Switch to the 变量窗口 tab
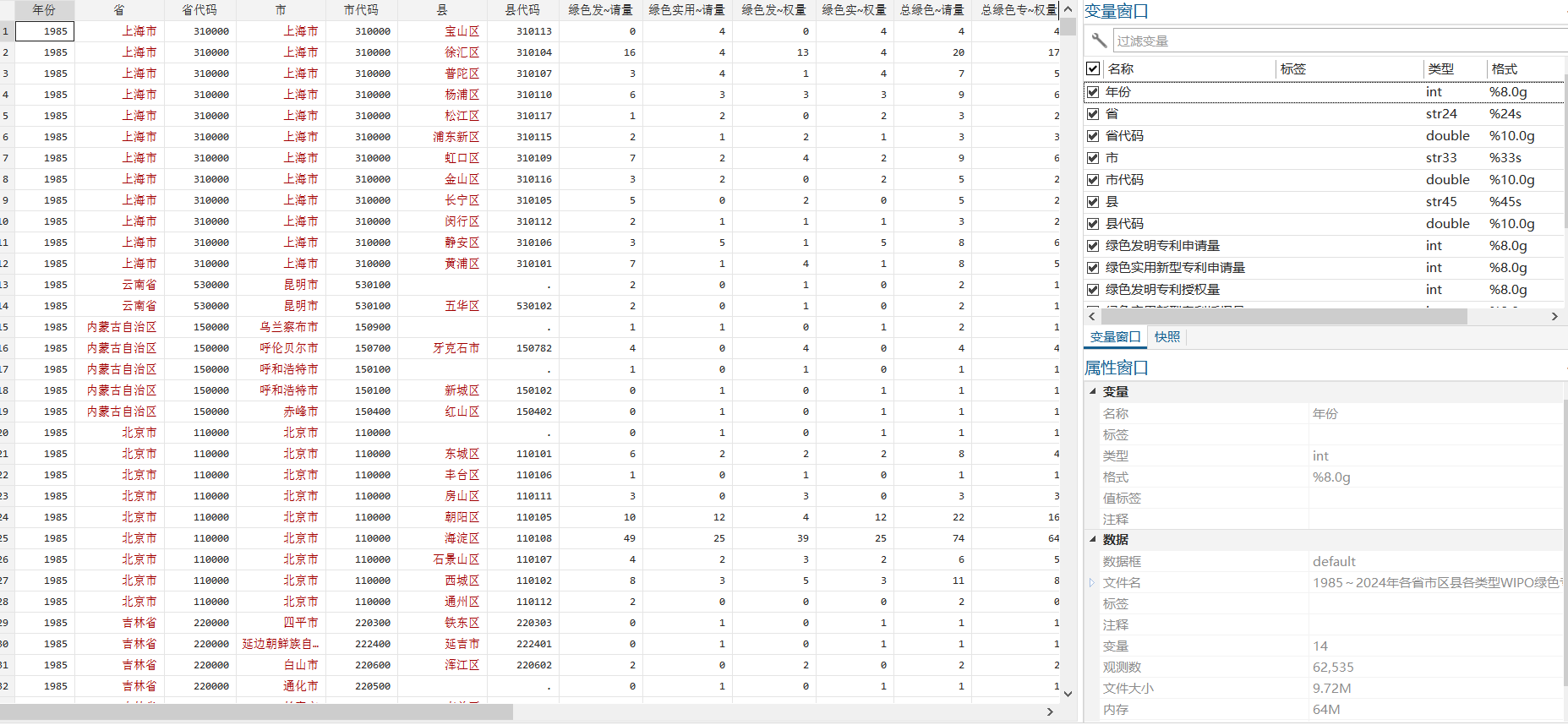This screenshot has height=725, width=1568. click(x=1115, y=337)
